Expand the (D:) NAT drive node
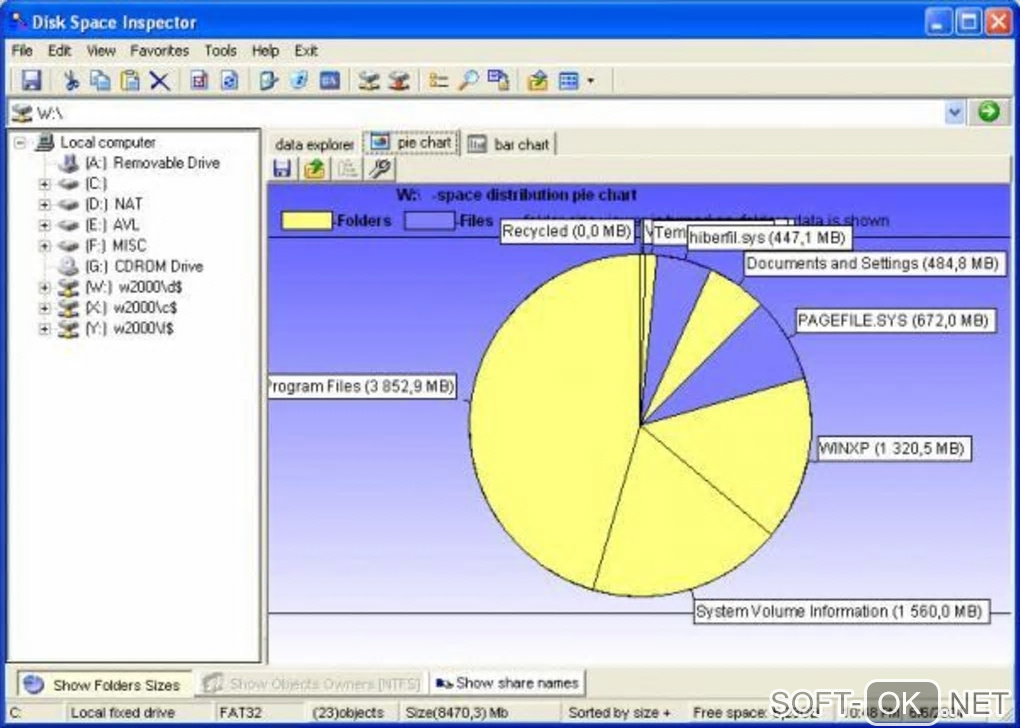1020x728 pixels. pyautogui.click(x=44, y=204)
